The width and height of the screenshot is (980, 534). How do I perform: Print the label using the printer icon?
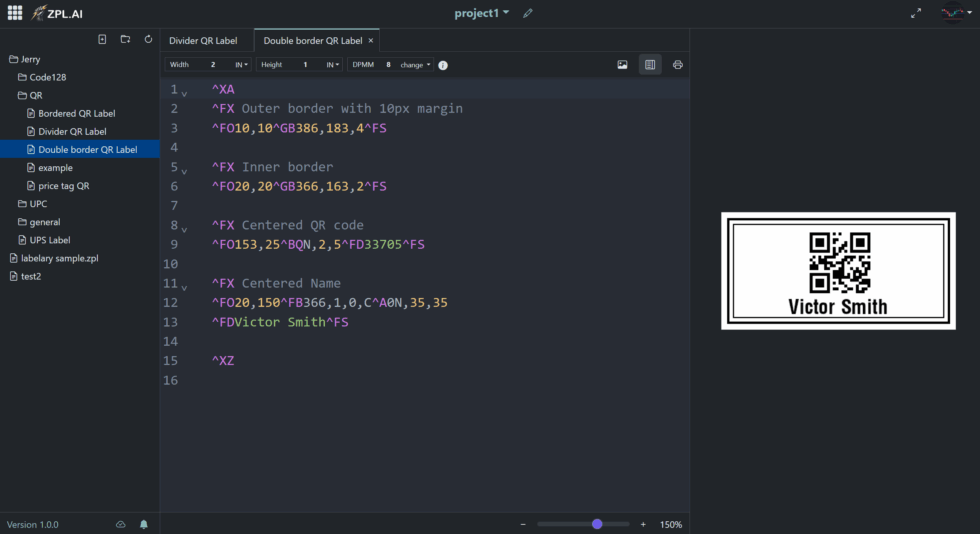pos(678,64)
